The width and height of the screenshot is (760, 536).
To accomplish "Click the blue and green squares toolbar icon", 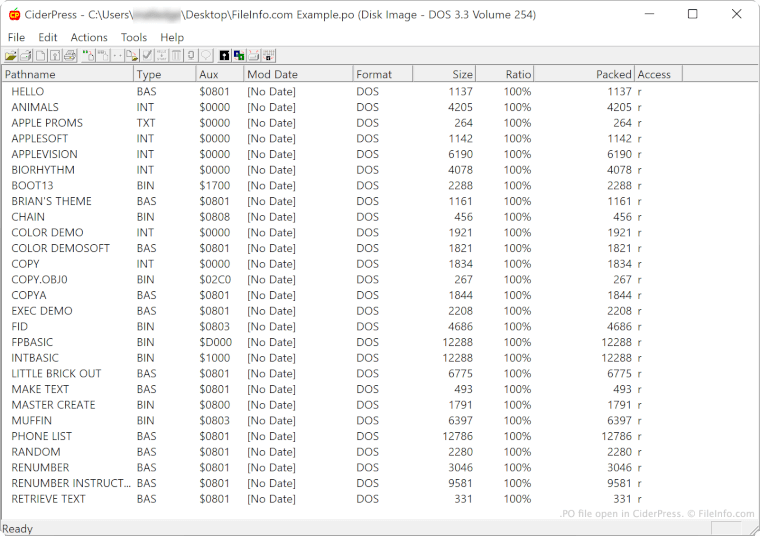I will pyautogui.click(x=239, y=56).
